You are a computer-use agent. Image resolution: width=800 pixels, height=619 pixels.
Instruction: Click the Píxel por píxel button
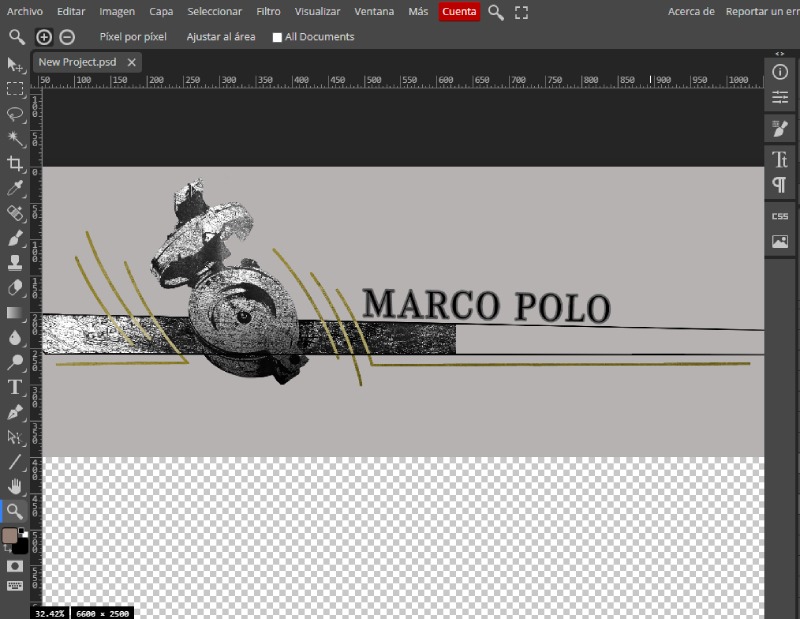133,37
